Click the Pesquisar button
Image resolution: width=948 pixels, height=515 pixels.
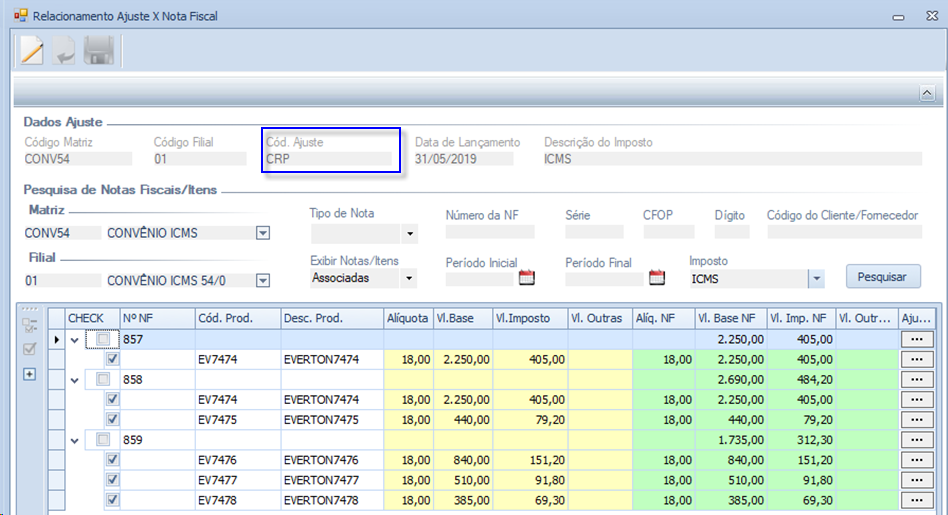coord(882,276)
